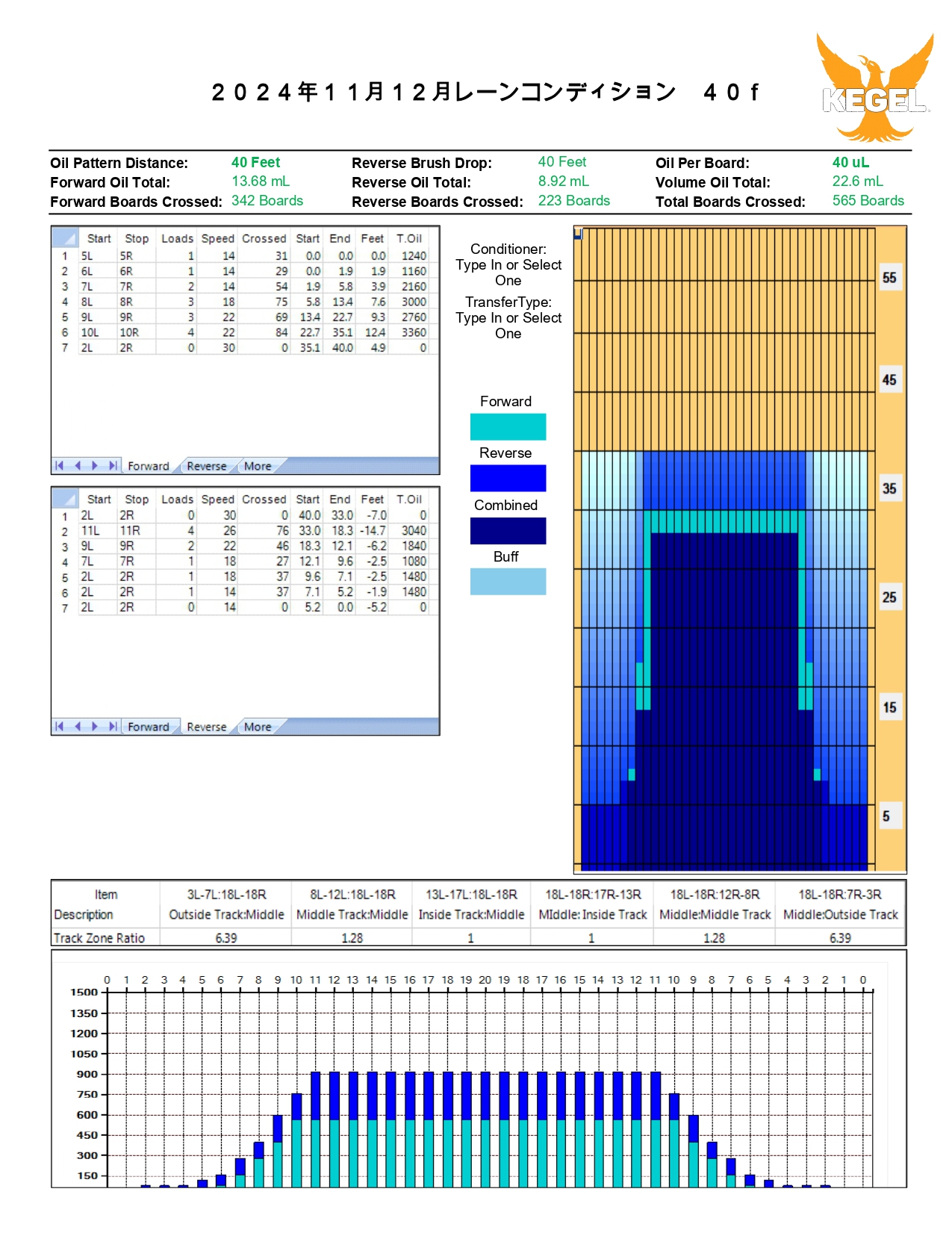Select Forward tab in upper table
This screenshot has height=1233, width=952.
pos(149,466)
